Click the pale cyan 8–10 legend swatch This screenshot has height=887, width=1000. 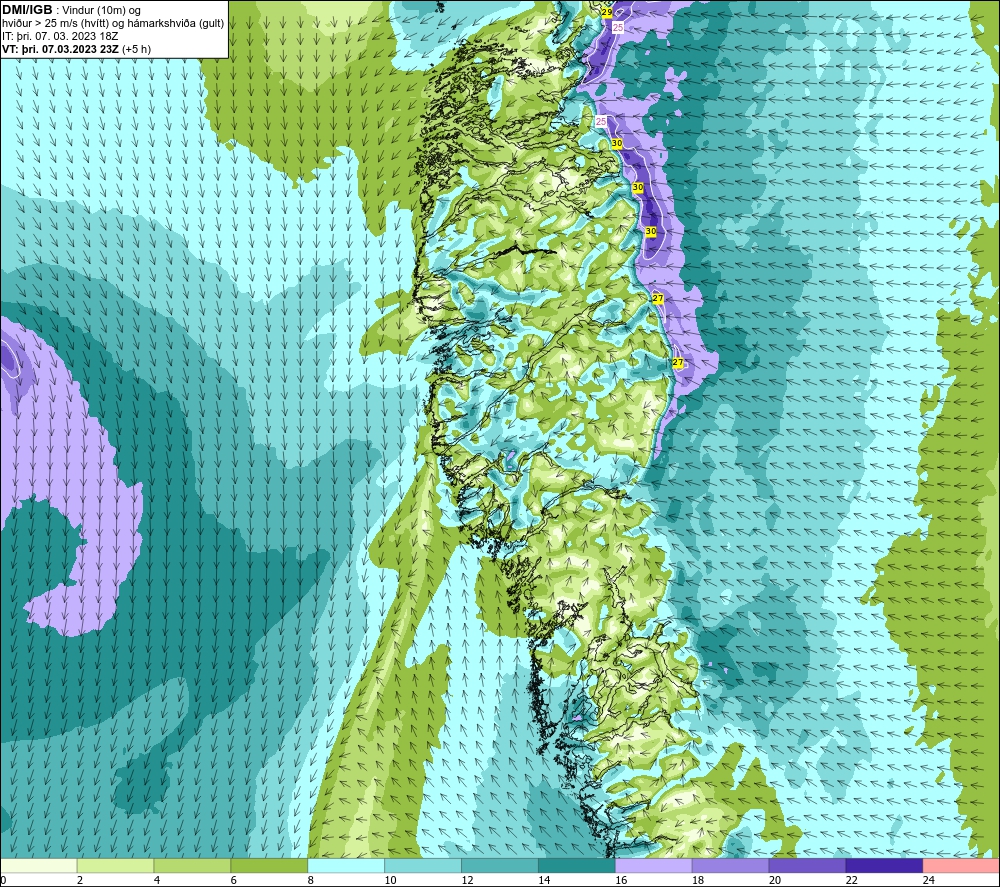(346, 866)
